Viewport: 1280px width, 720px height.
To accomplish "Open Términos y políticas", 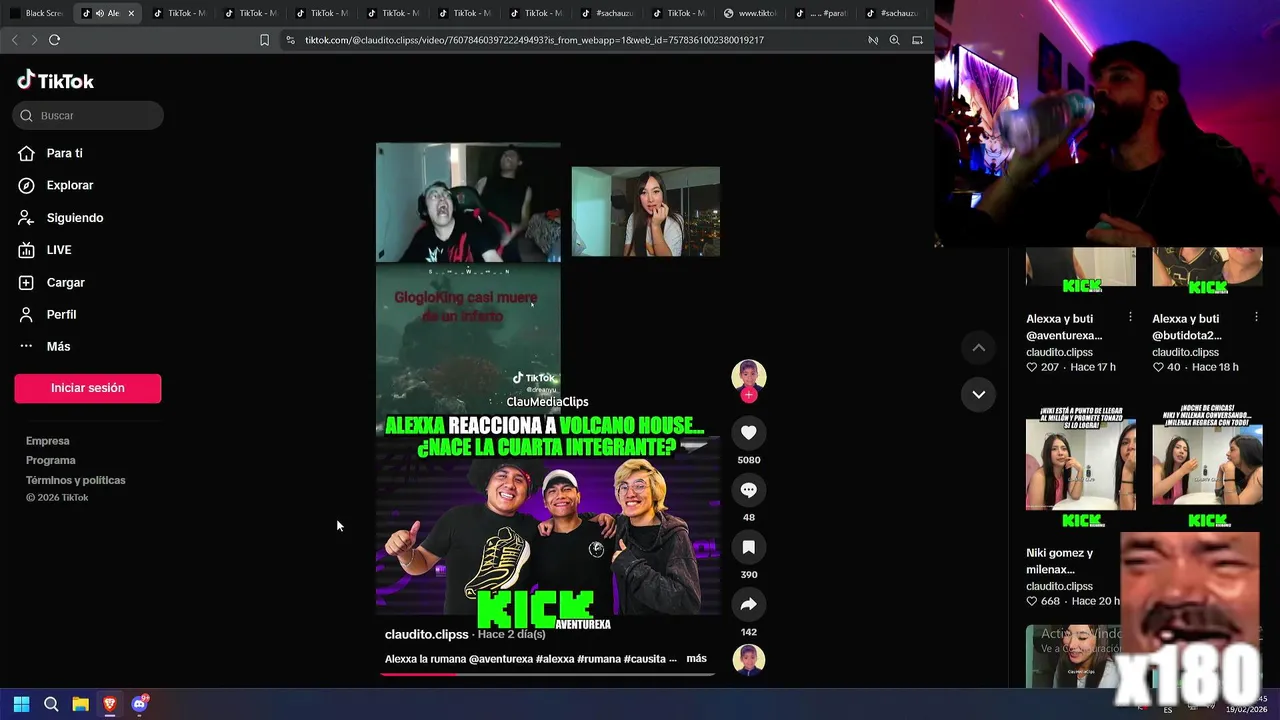I will coord(76,480).
